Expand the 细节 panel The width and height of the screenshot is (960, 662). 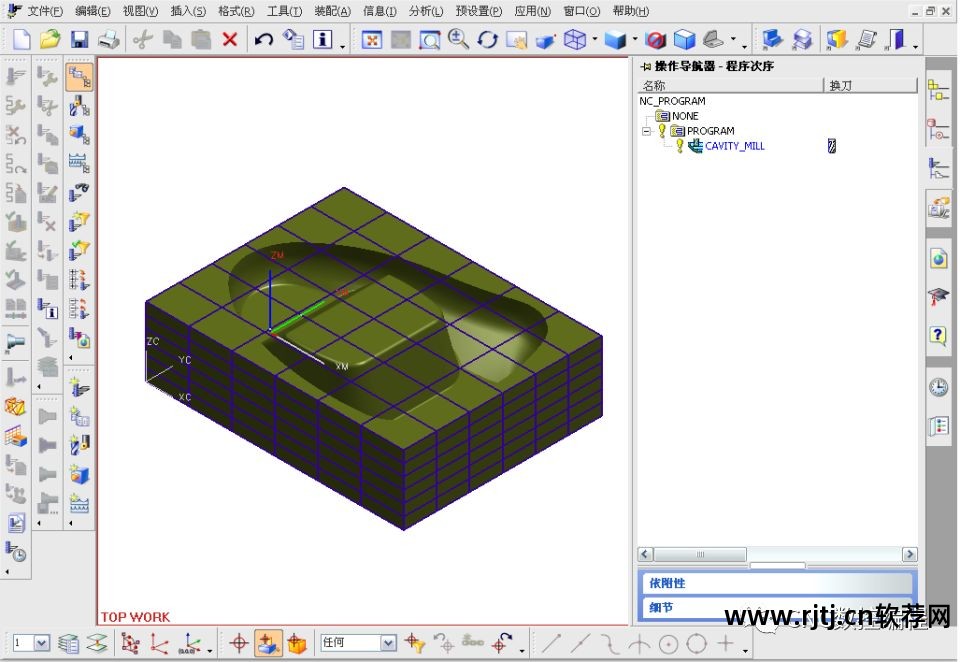coord(776,607)
